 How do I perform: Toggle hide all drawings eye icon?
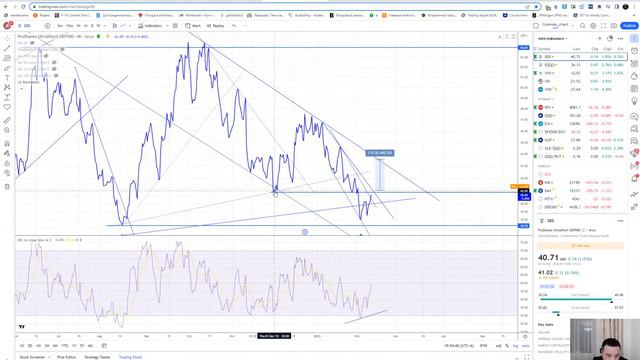tap(7, 173)
